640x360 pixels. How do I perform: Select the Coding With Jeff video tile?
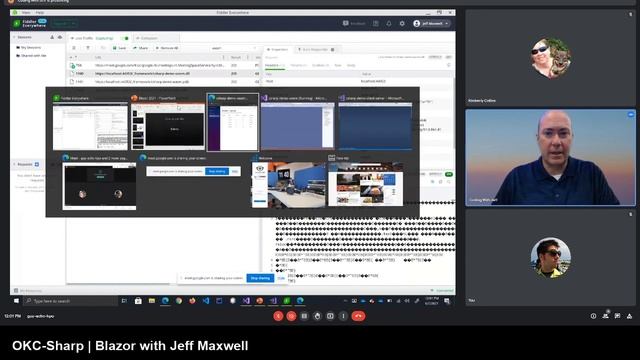click(551, 157)
